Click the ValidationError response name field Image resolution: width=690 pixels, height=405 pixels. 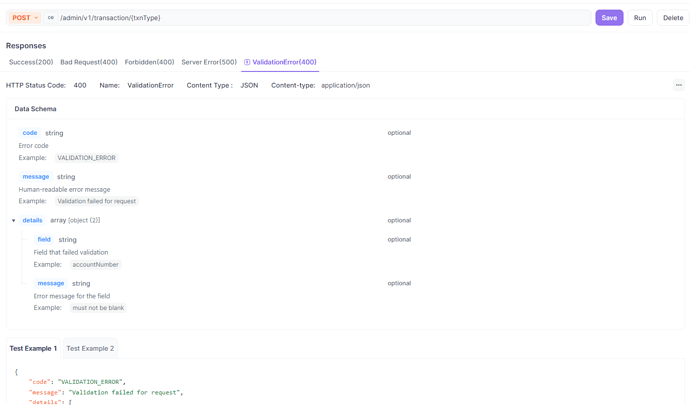click(150, 85)
